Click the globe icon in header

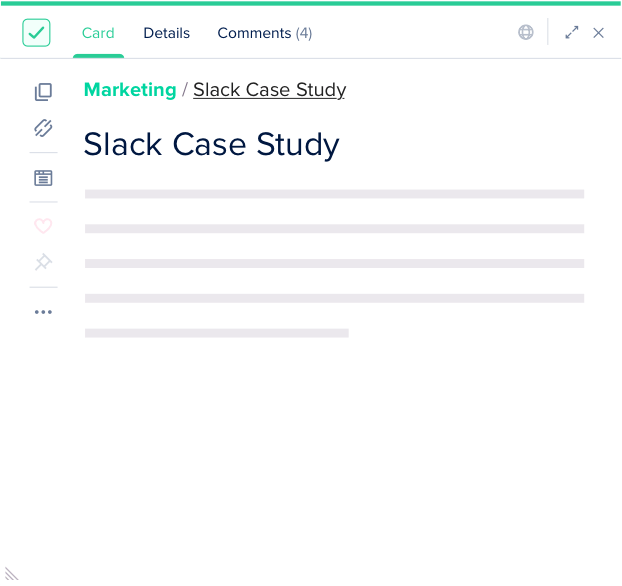click(x=526, y=32)
